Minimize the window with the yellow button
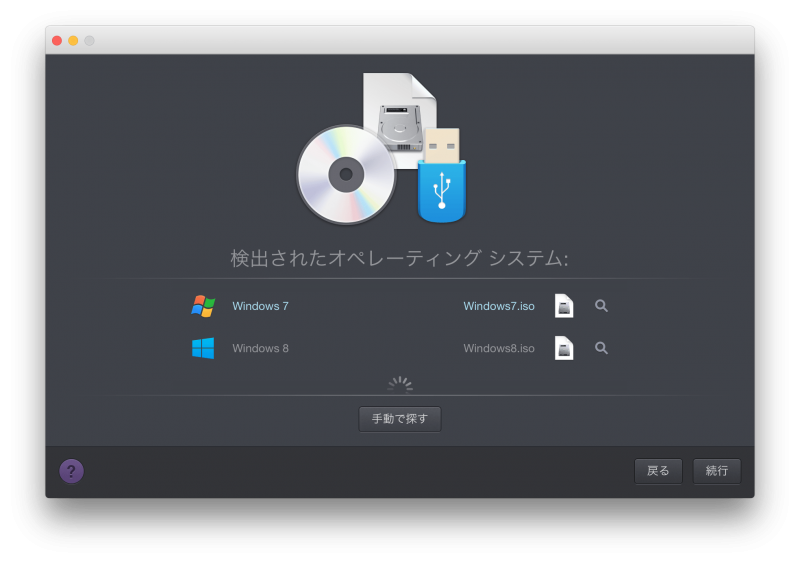 pos(73,40)
